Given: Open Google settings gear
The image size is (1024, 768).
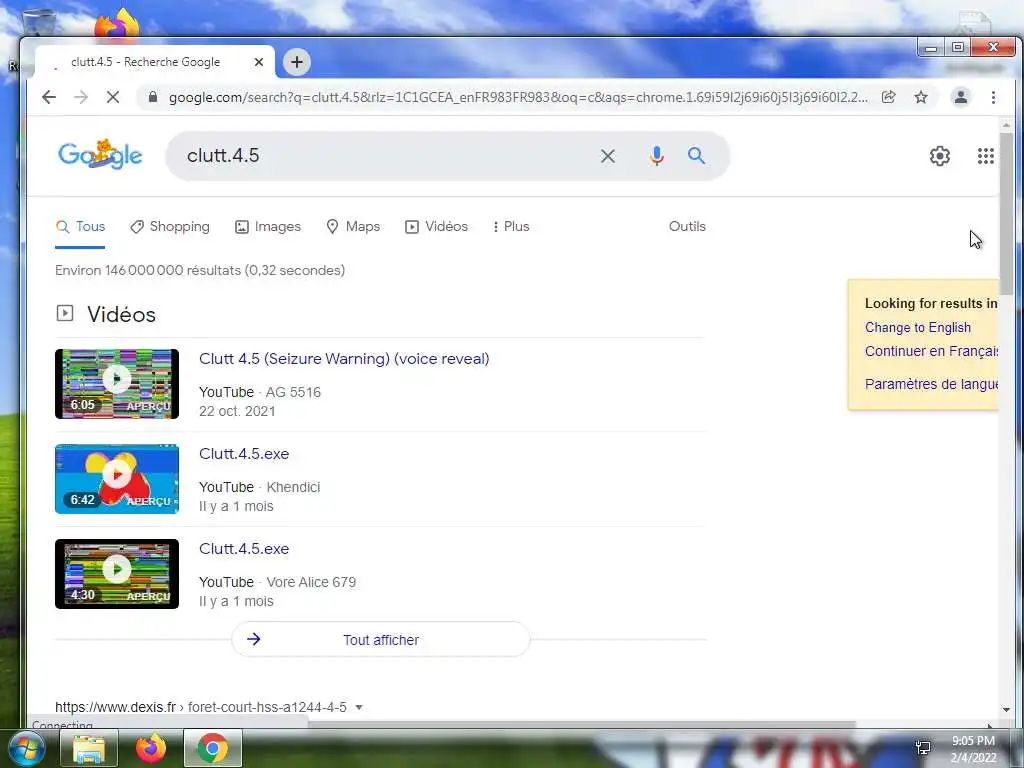Looking at the screenshot, I should click(940, 155).
